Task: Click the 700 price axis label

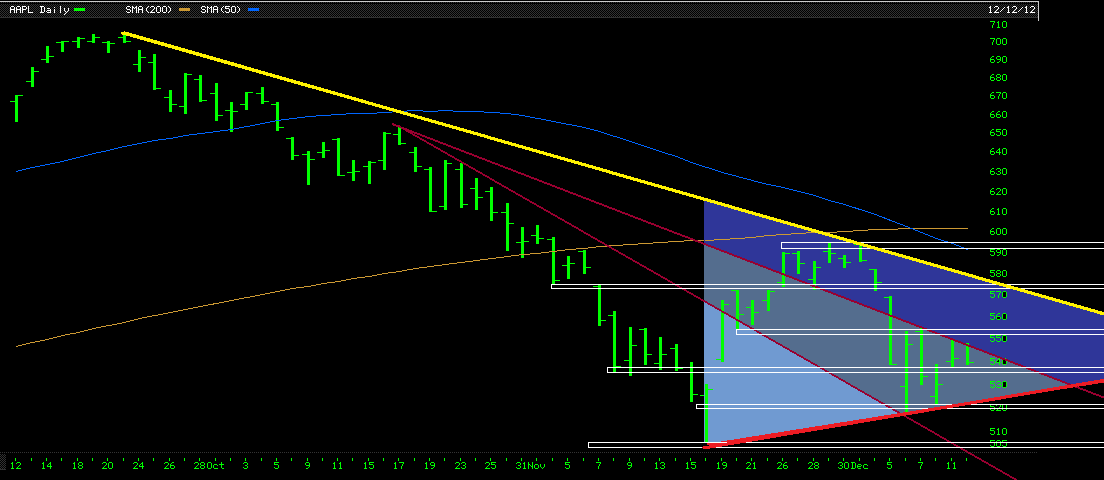Action: tap(998, 42)
